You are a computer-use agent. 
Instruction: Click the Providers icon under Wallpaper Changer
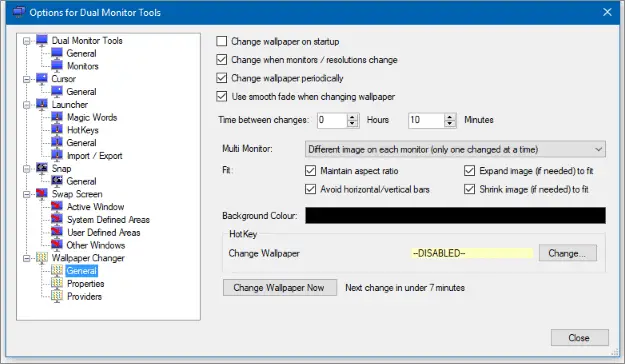(x=57, y=296)
